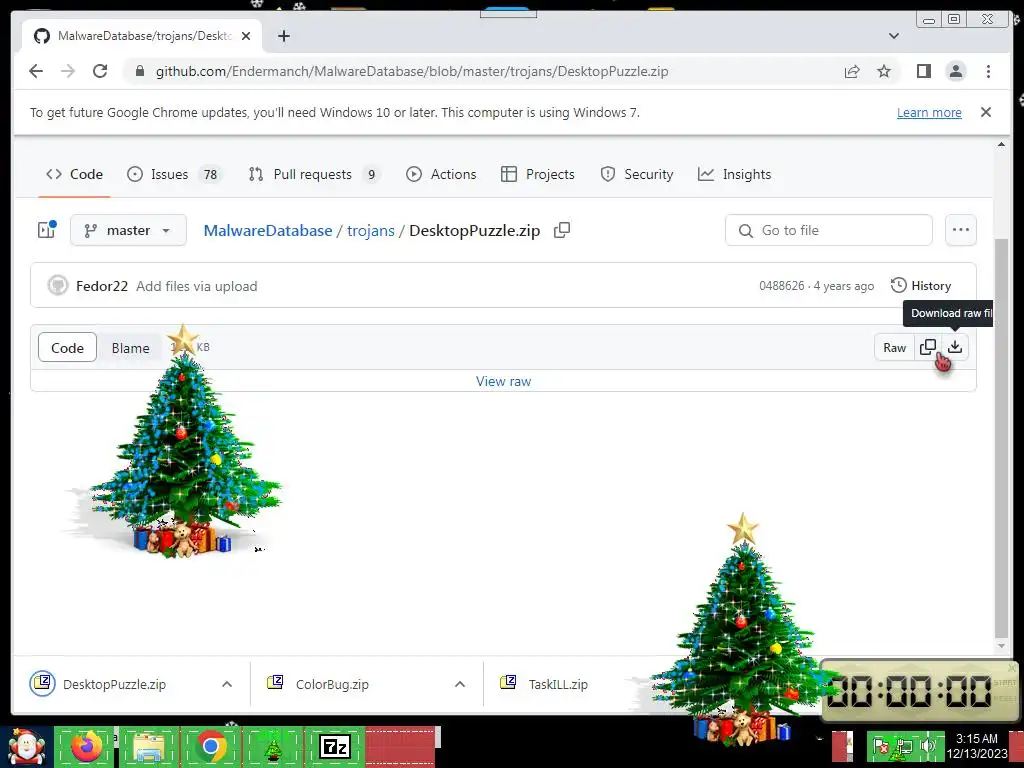Share this page from the address bar

click(852, 71)
